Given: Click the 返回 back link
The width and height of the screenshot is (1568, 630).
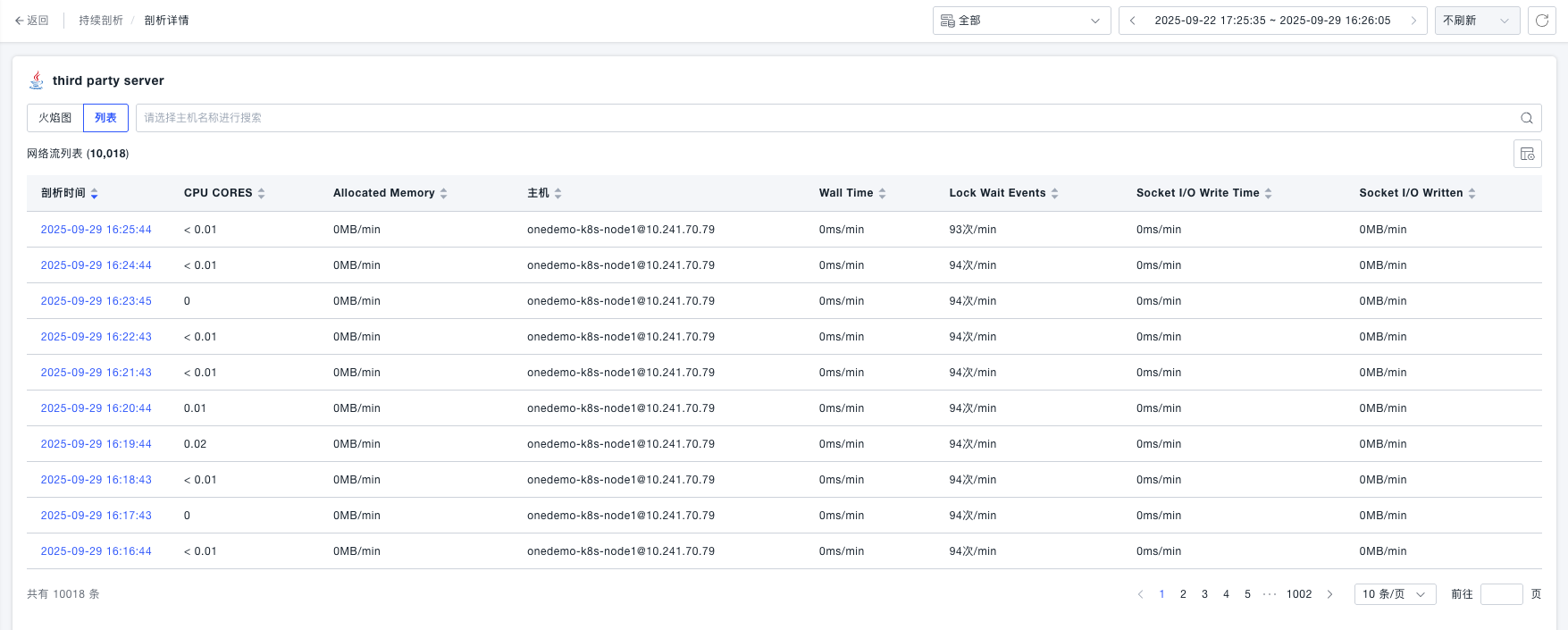Looking at the screenshot, I should point(32,21).
